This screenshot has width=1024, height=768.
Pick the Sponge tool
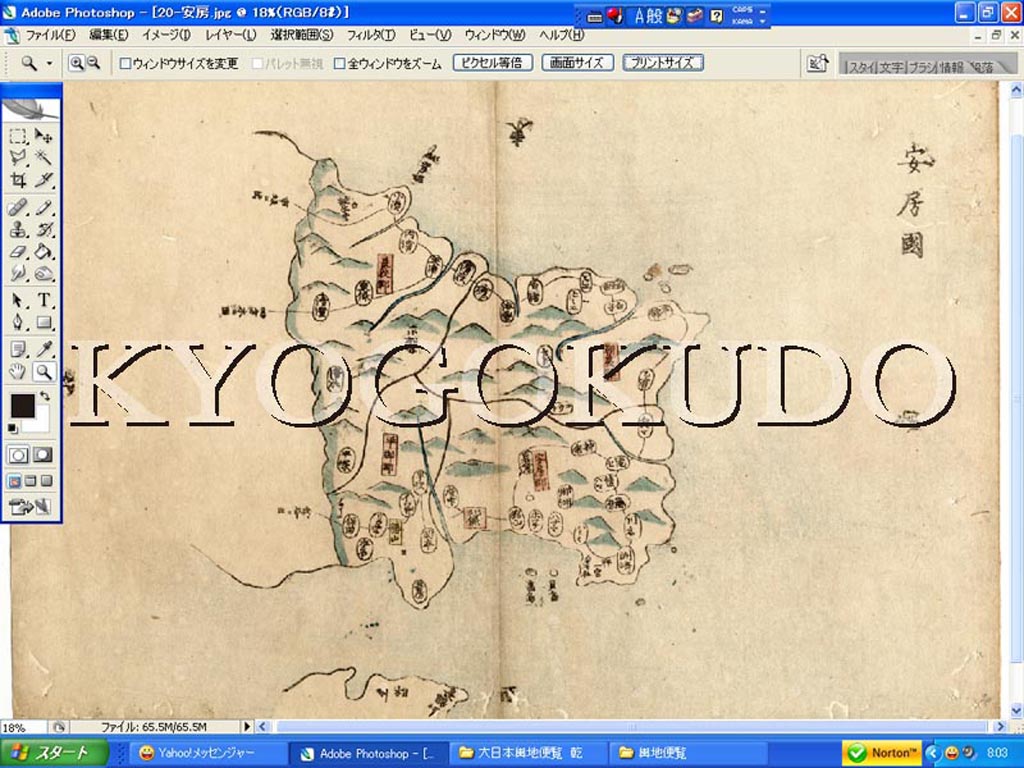(x=43, y=272)
